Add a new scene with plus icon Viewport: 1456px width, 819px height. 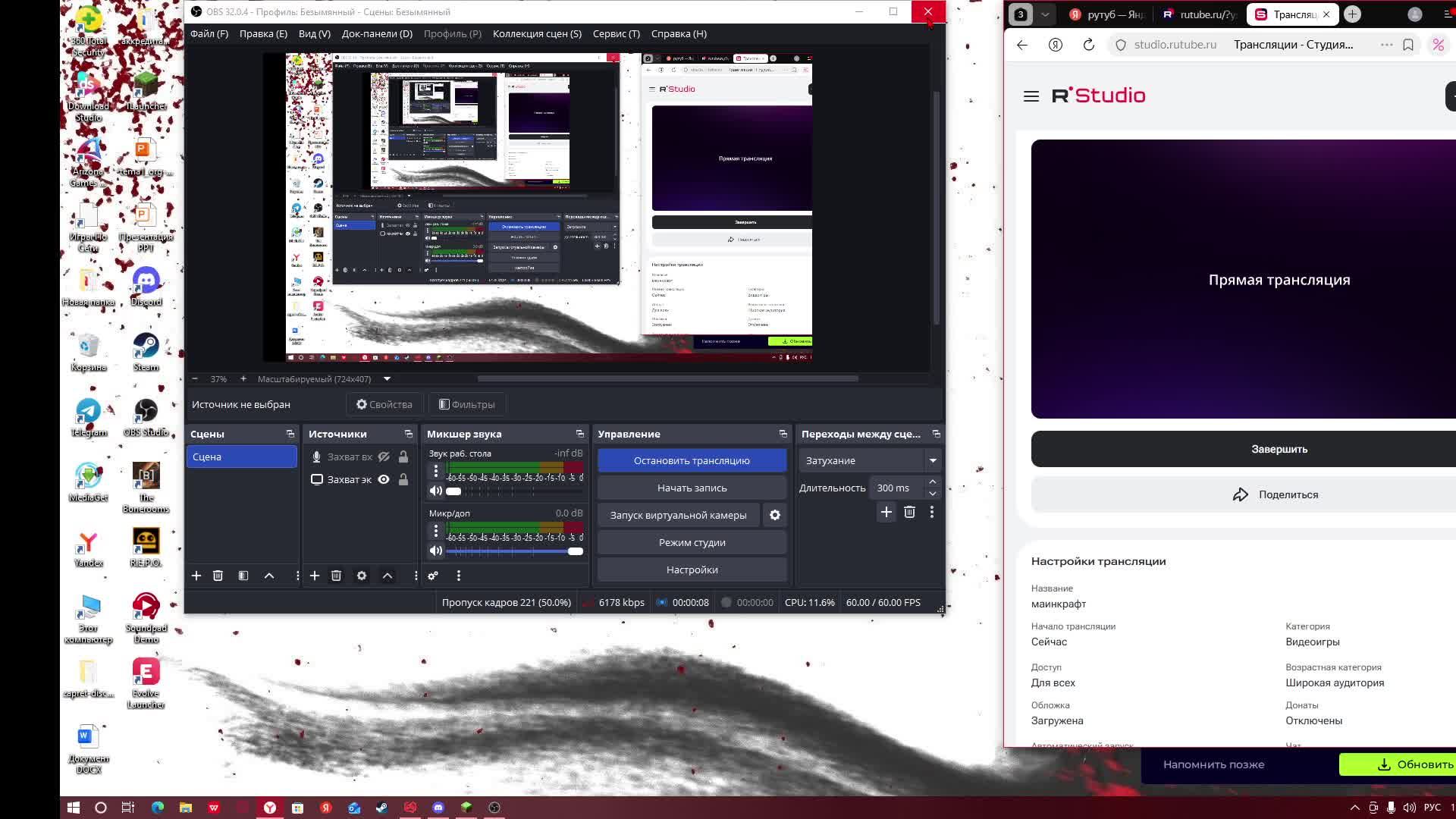coord(196,576)
